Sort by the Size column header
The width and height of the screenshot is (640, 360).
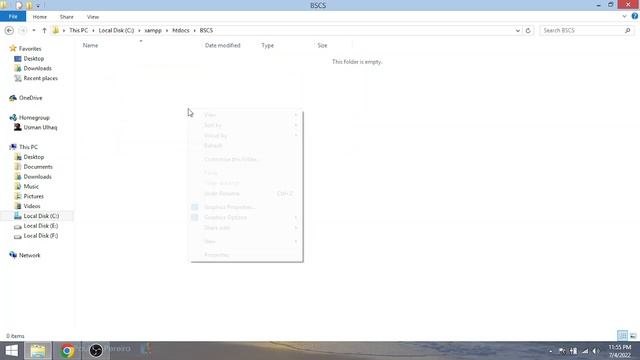pyautogui.click(x=322, y=45)
